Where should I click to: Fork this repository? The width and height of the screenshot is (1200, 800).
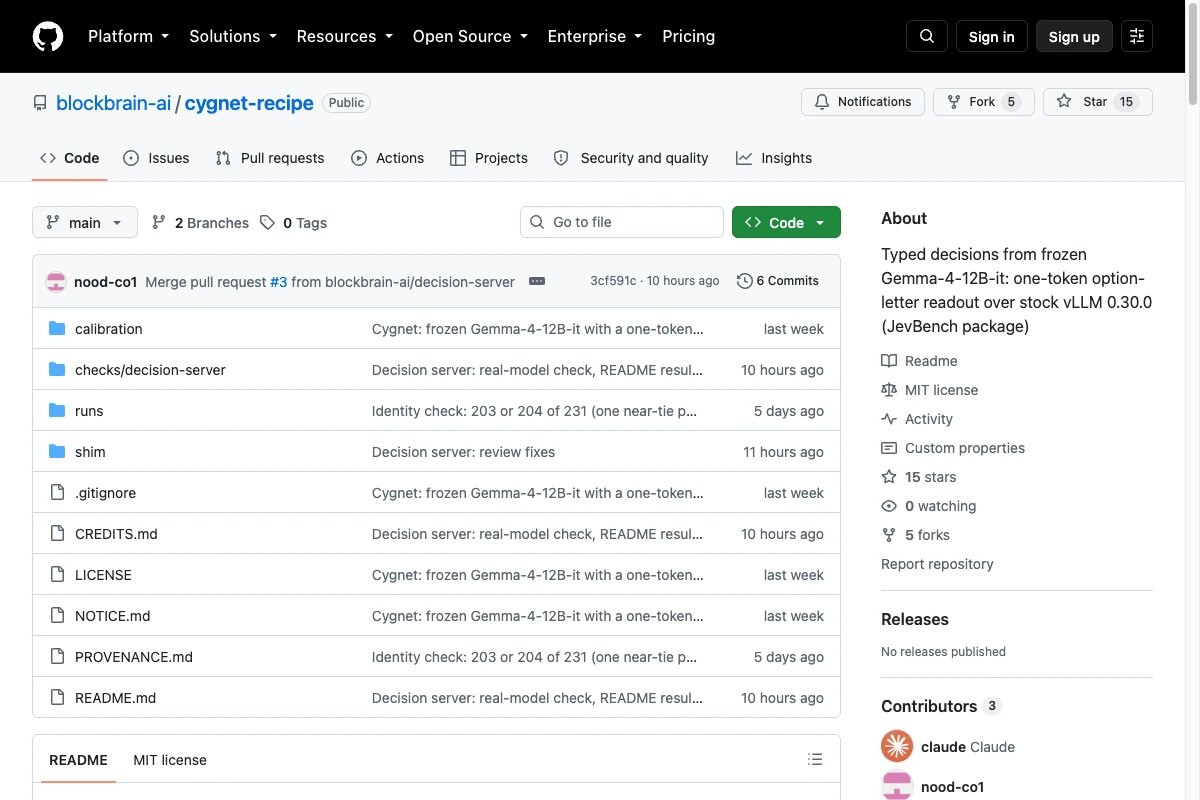(x=983, y=102)
